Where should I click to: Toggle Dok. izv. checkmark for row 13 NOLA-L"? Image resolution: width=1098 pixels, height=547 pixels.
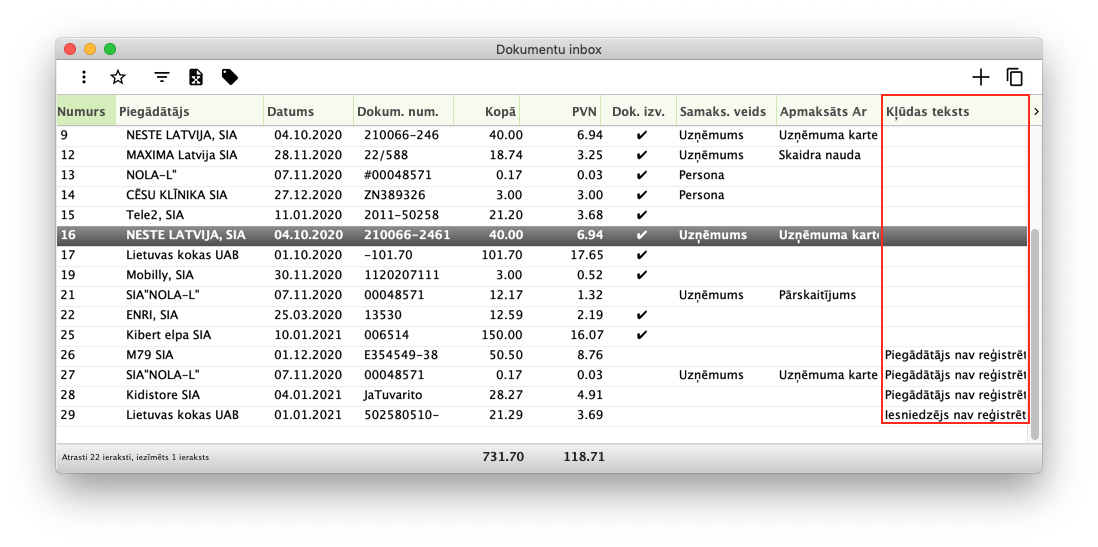641,175
